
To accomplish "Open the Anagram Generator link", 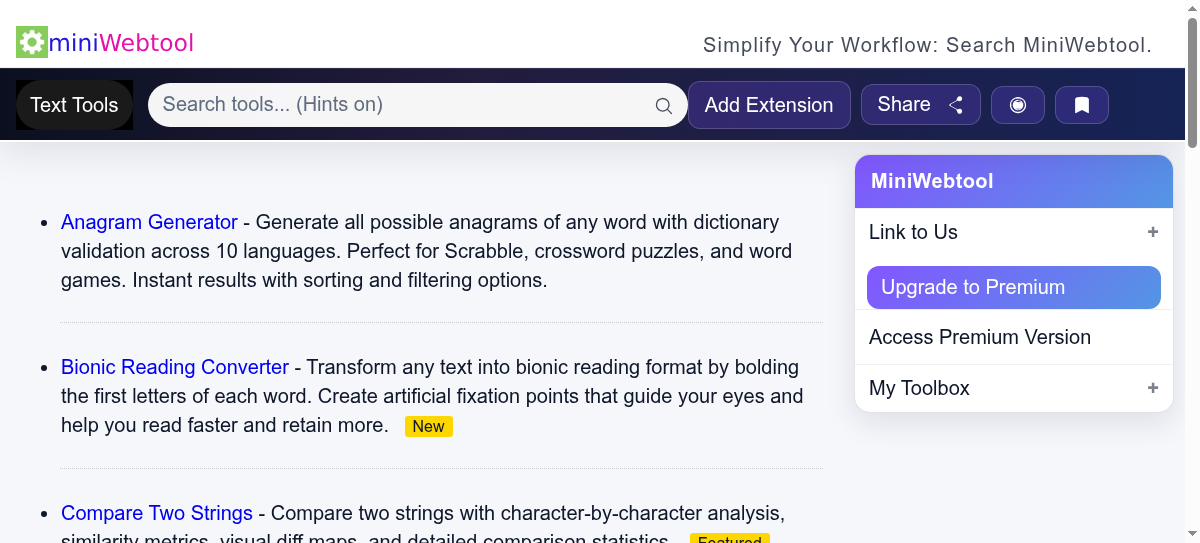I will pyautogui.click(x=149, y=222).
